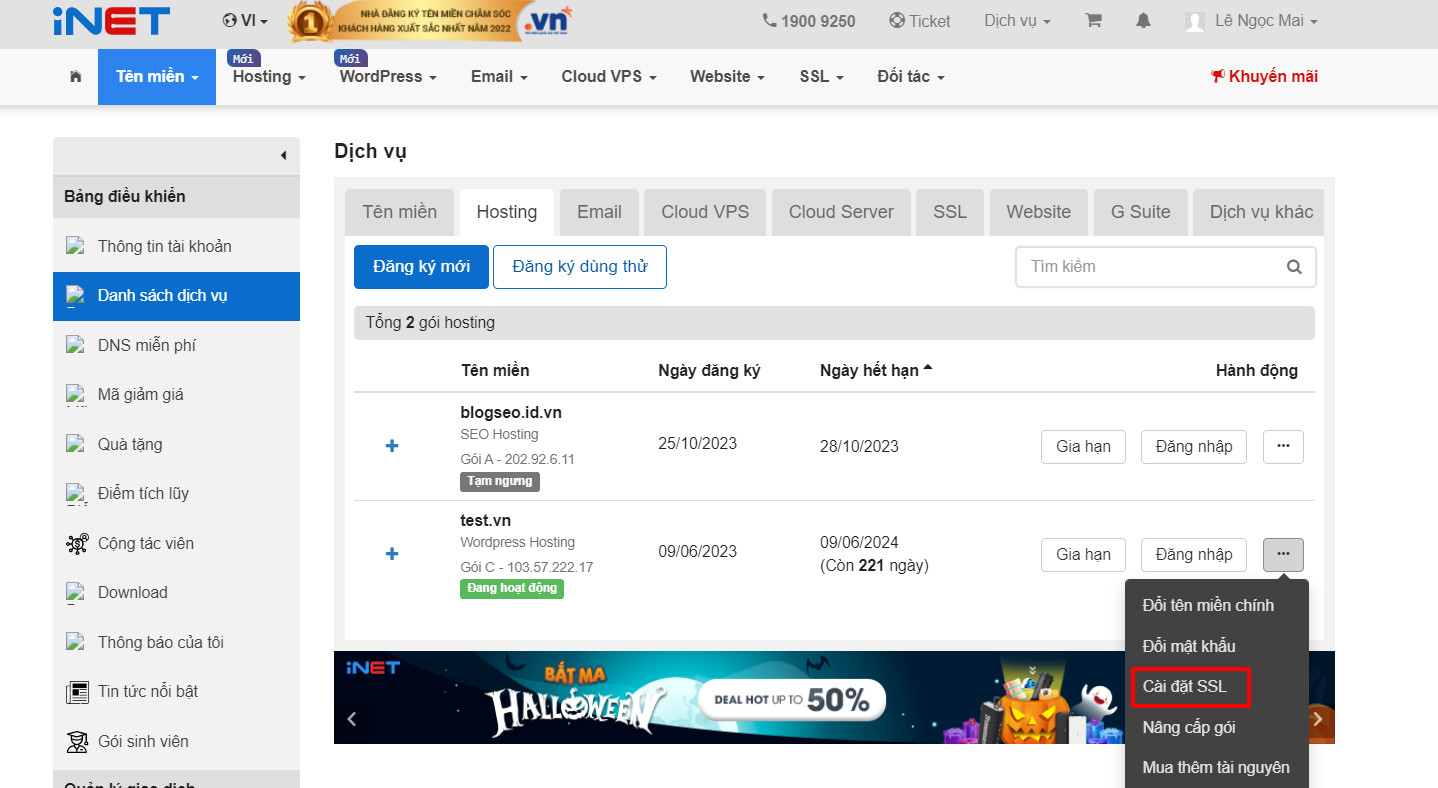Click the home icon in navigation bar

coord(75,76)
